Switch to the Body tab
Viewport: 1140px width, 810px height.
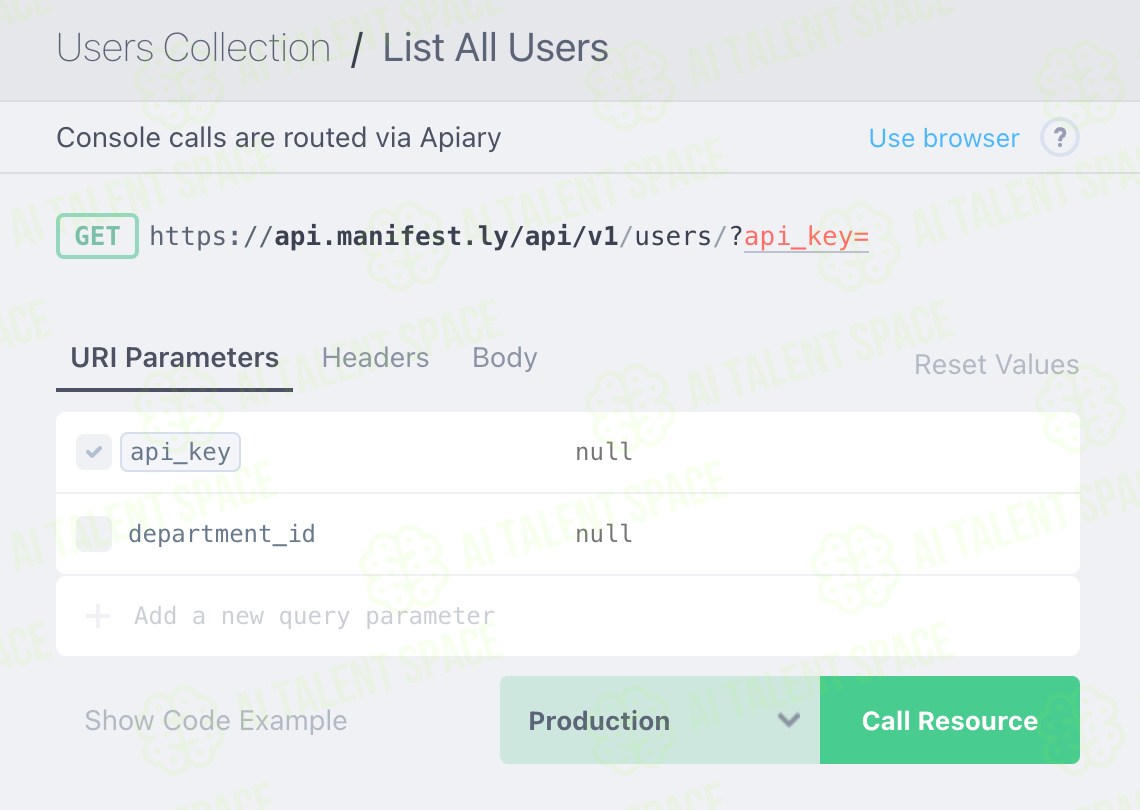coord(505,358)
